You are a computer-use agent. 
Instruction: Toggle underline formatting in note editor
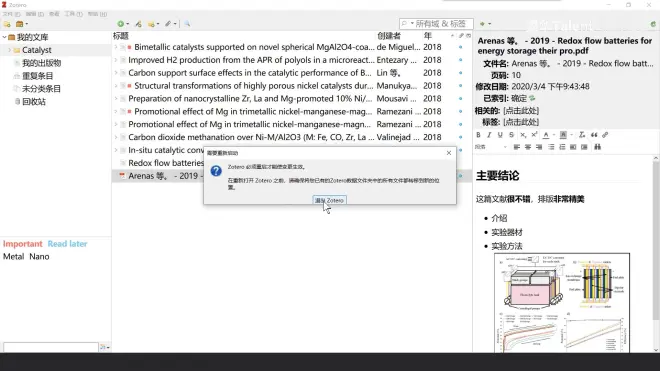(x=500, y=135)
